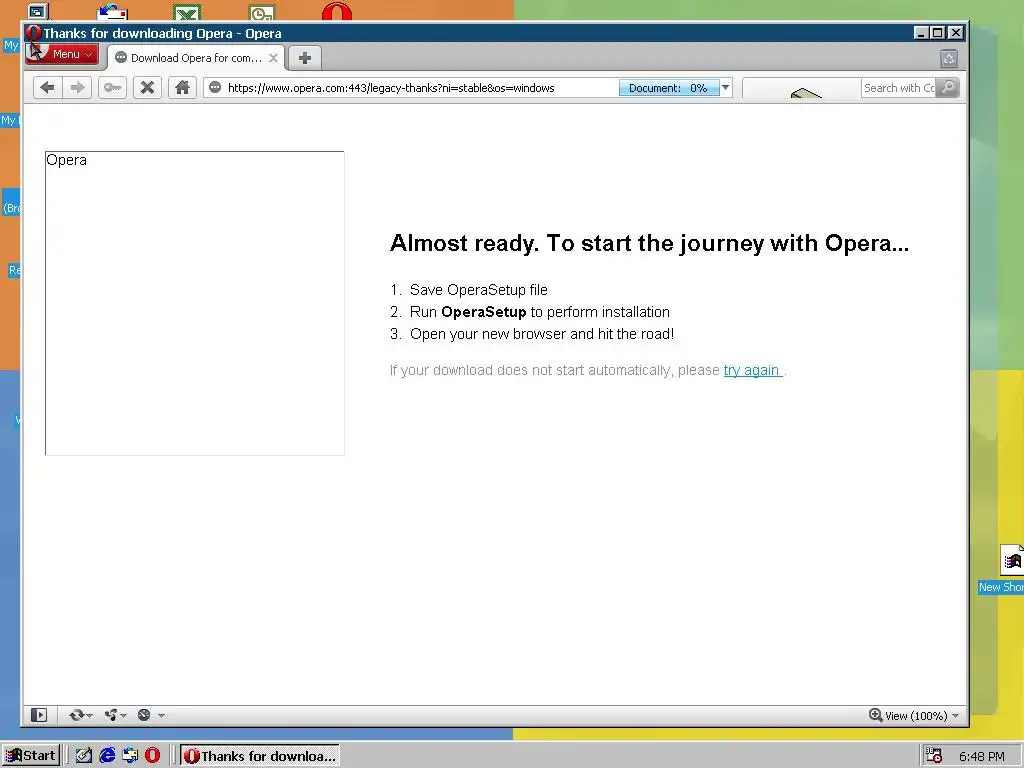
Task: Click the Thanks for downloa... taskbar button
Action: click(260, 756)
